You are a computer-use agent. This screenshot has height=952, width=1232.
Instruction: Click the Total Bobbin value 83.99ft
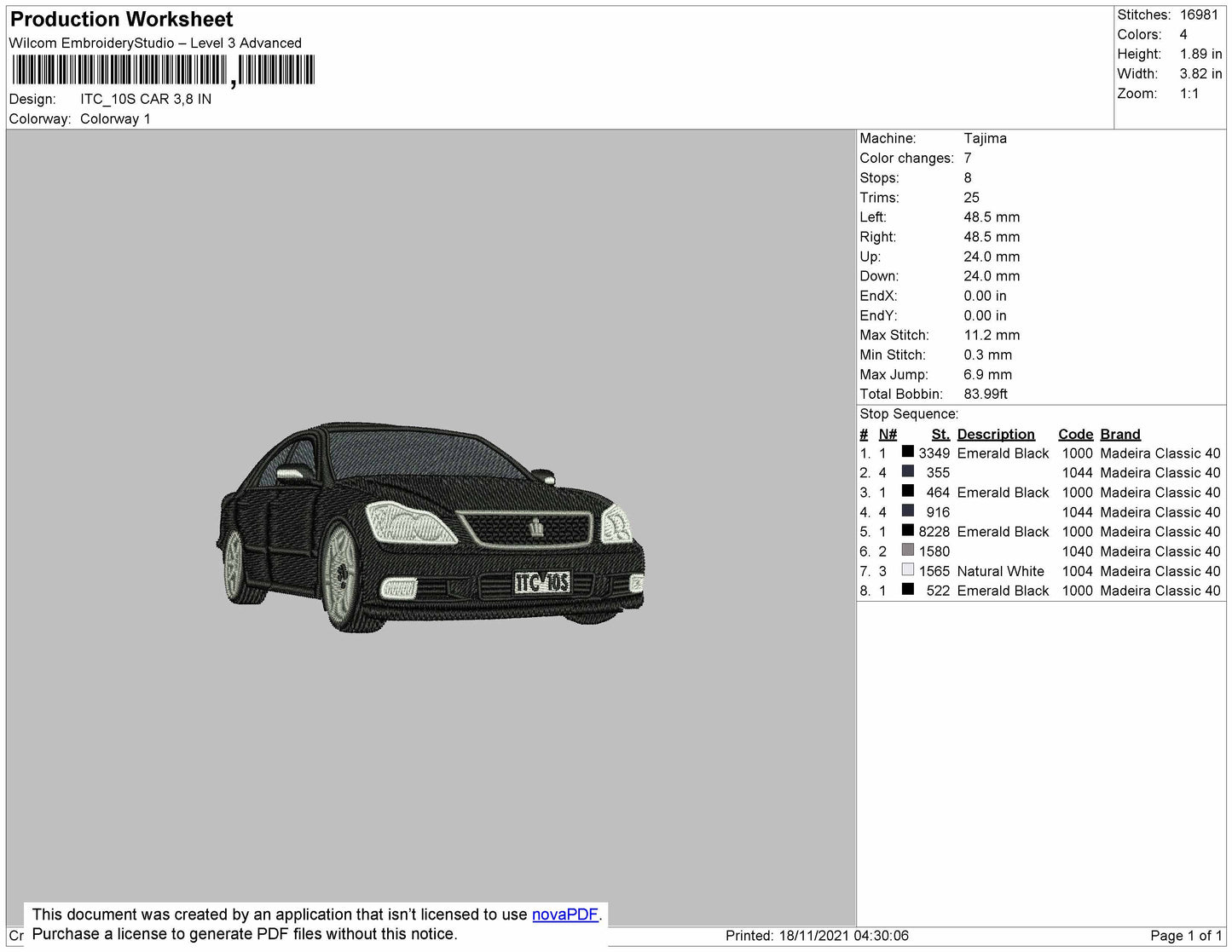(986, 394)
